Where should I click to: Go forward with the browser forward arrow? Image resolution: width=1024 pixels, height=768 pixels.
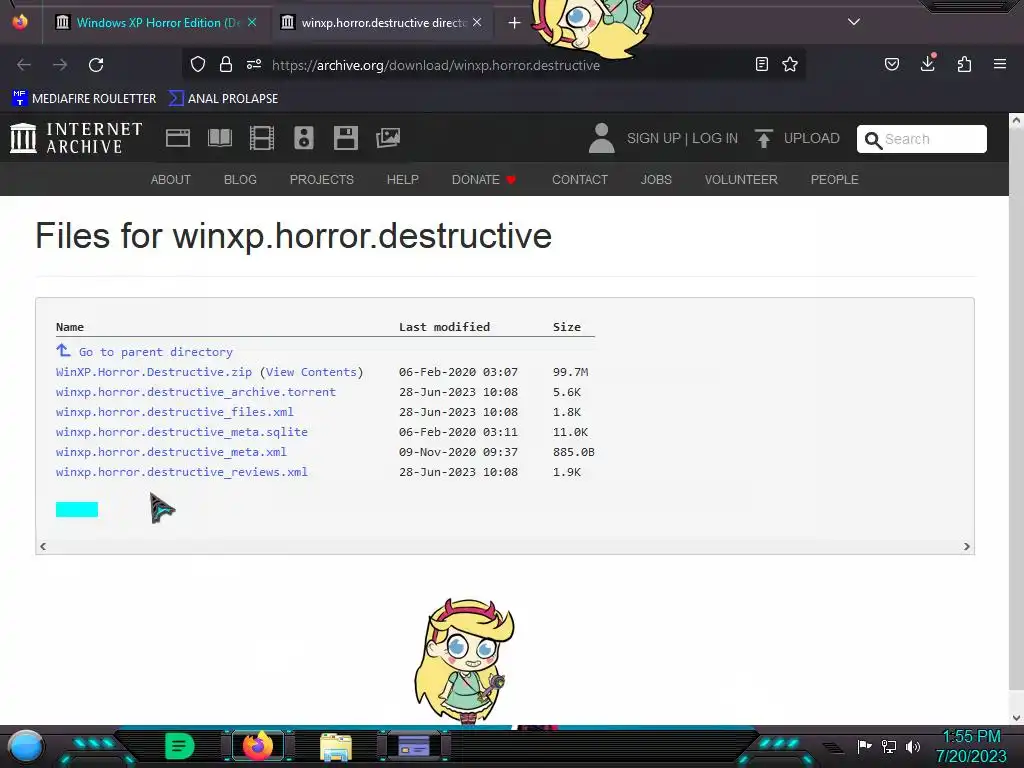click(60, 65)
